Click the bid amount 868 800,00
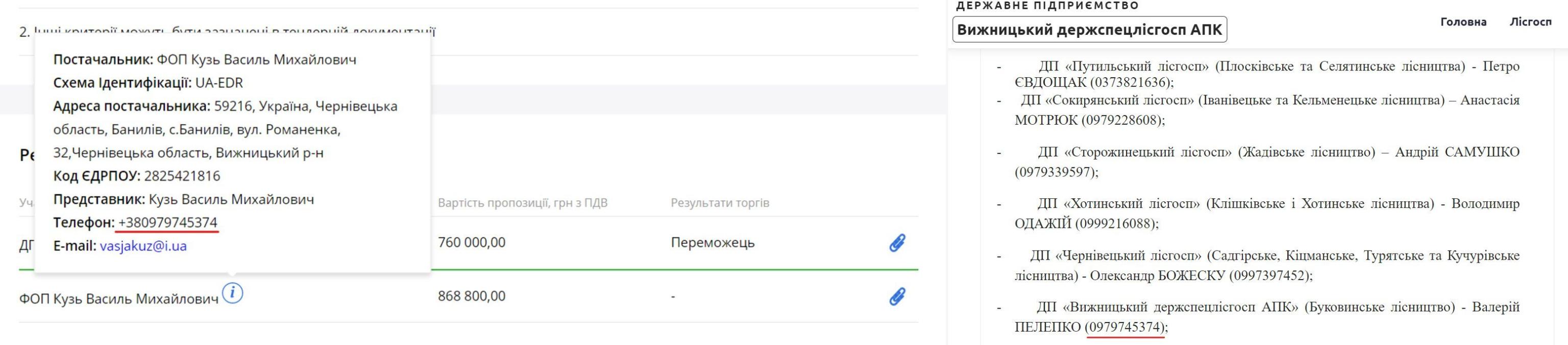The width and height of the screenshot is (1568, 345). click(x=471, y=296)
